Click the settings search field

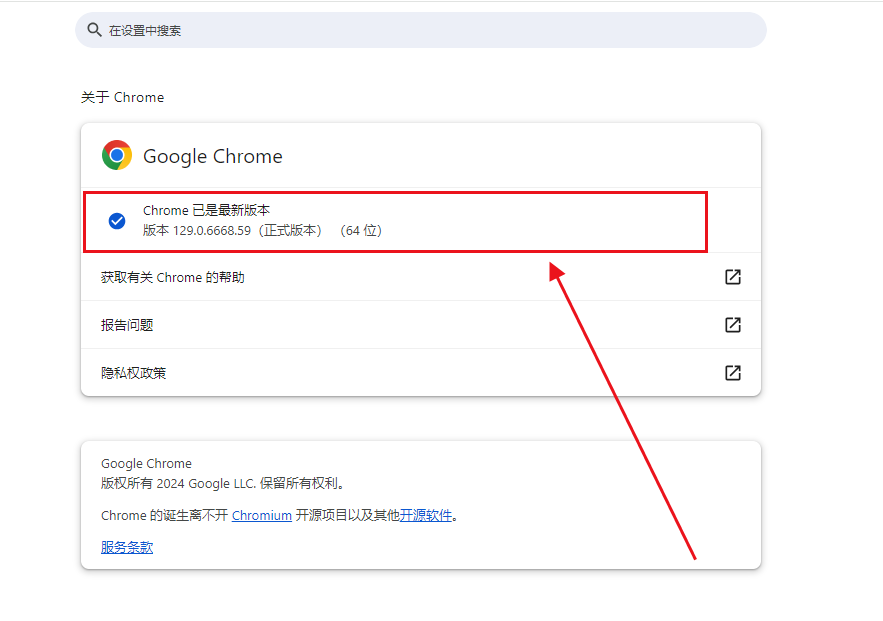tap(421, 30)
